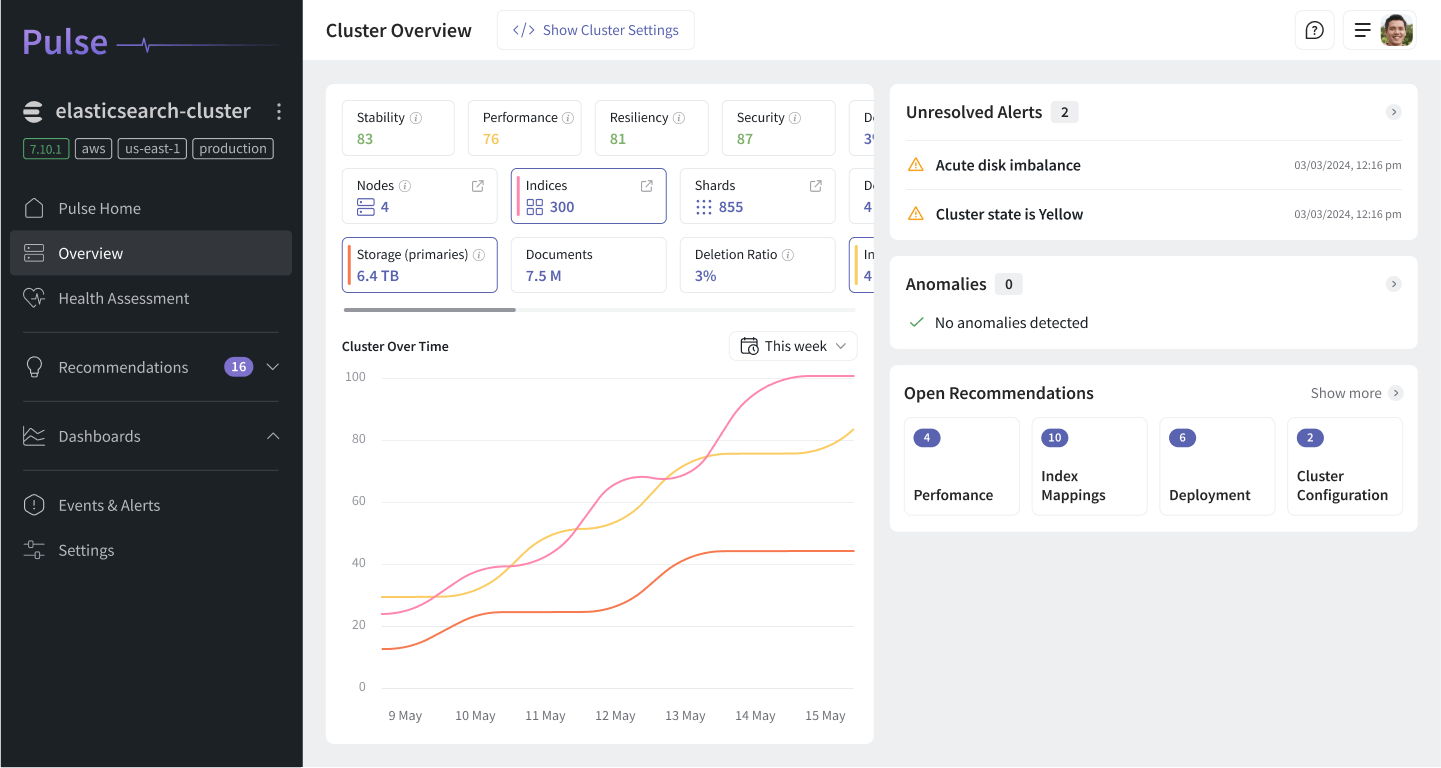Image resolution: width=1441 pixels, height=768 pixels.
Task: Open Recommendations menu item
Action: (x=151, y=367)
